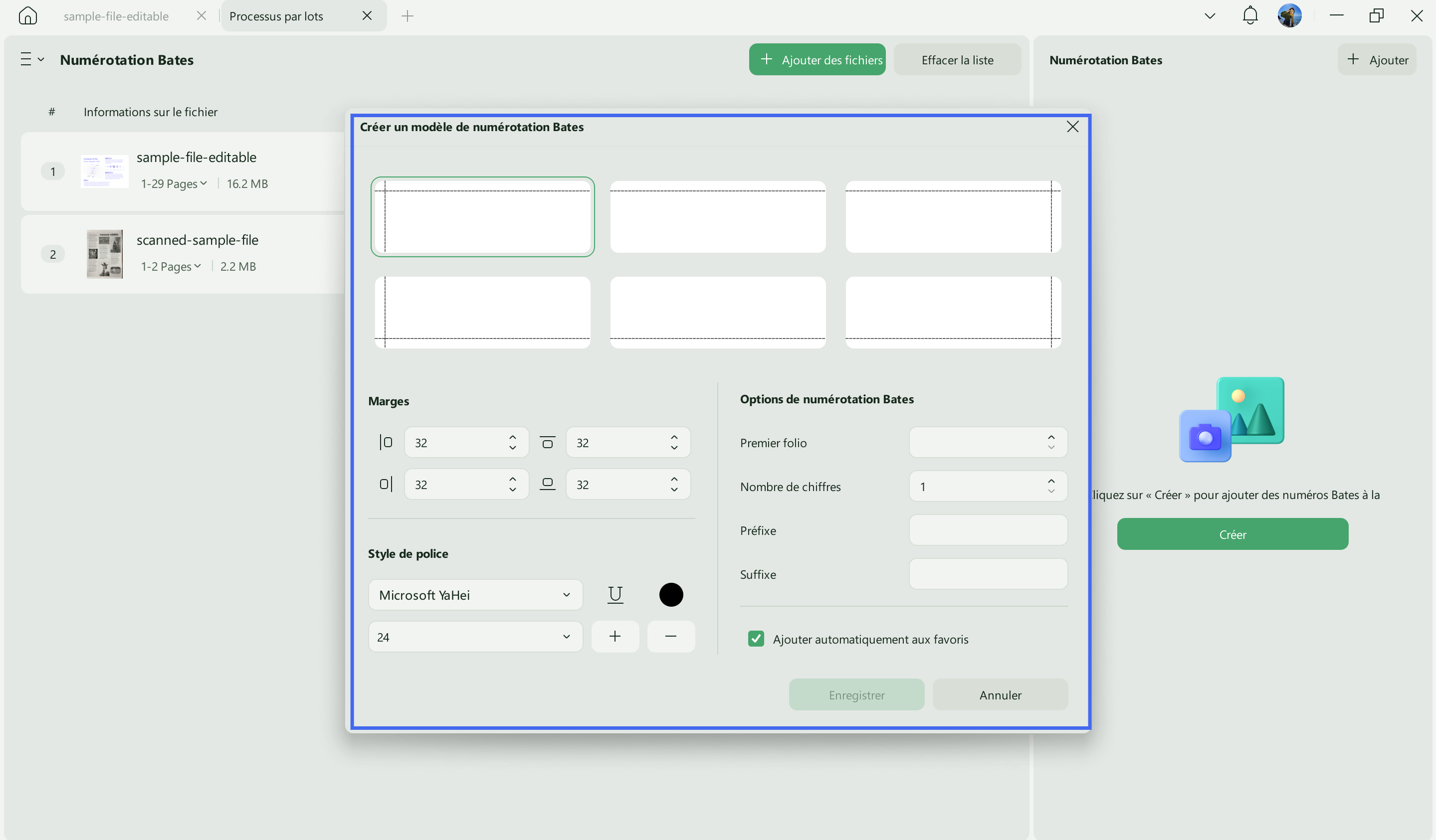This screenshot has height=840, width=1436.
Task: Focus the Préfixe input field
Action: coord(988,529)
